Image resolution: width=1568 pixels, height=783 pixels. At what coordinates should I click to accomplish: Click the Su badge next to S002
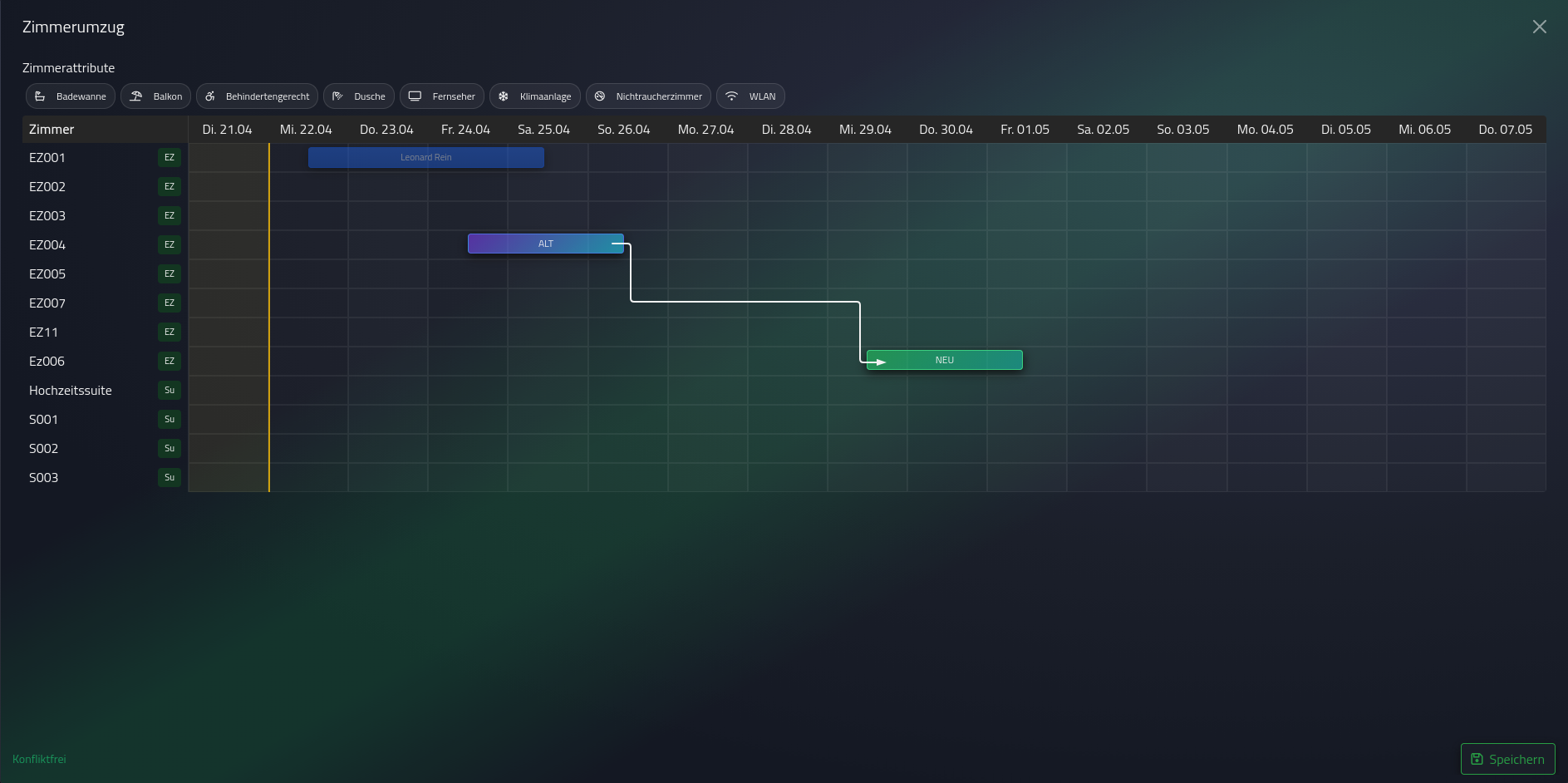170,448
